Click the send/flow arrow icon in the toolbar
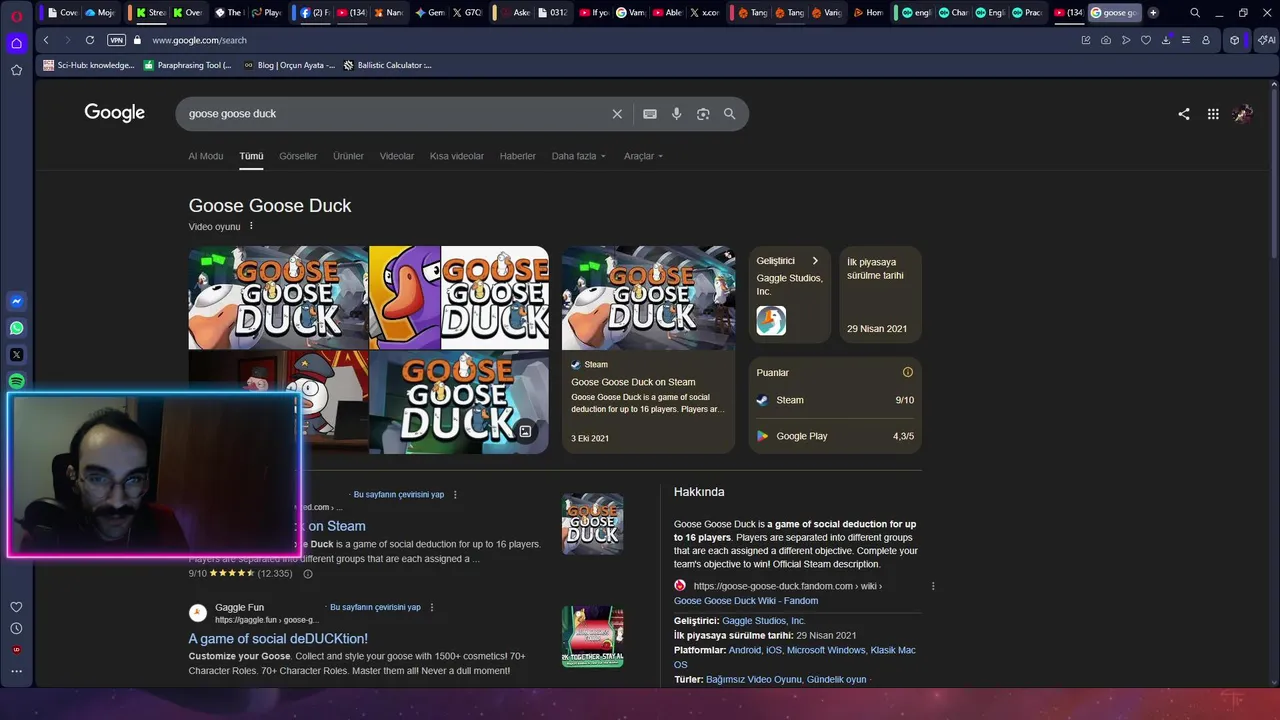The image size is (1280, 720). pos(1126,40)
